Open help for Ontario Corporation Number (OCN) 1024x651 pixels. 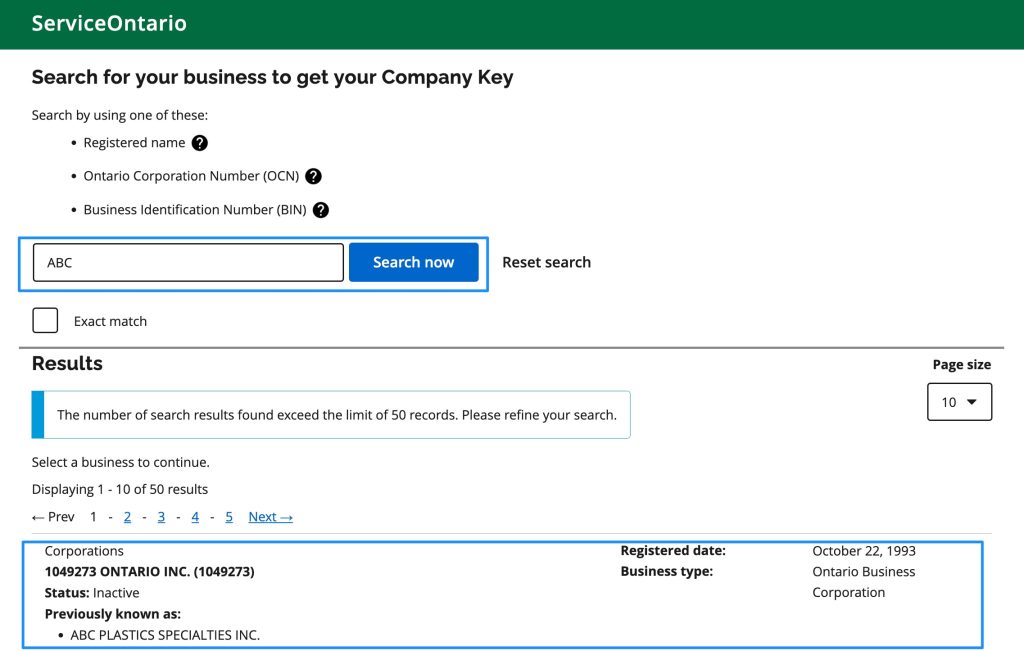click(312, 175)
